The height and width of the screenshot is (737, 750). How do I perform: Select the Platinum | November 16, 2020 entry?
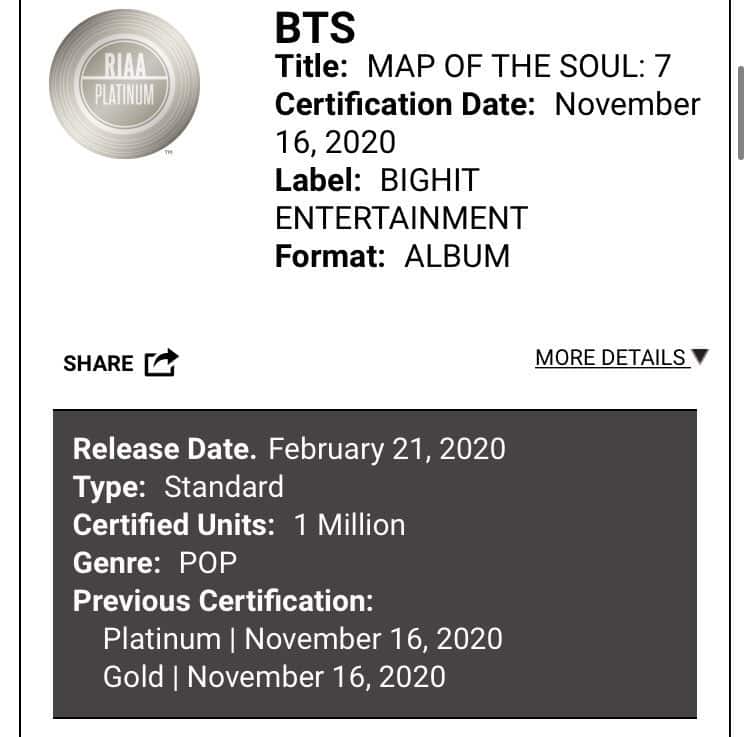pos(302,639)
